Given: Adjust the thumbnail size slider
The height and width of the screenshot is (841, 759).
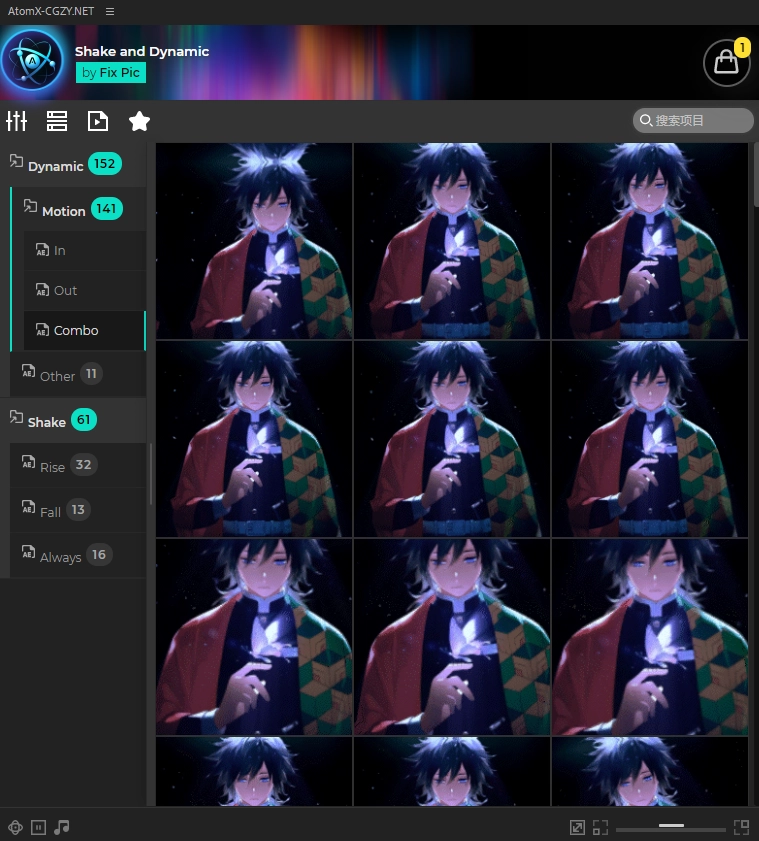Looking at the screenshot, I should [671, 826].
